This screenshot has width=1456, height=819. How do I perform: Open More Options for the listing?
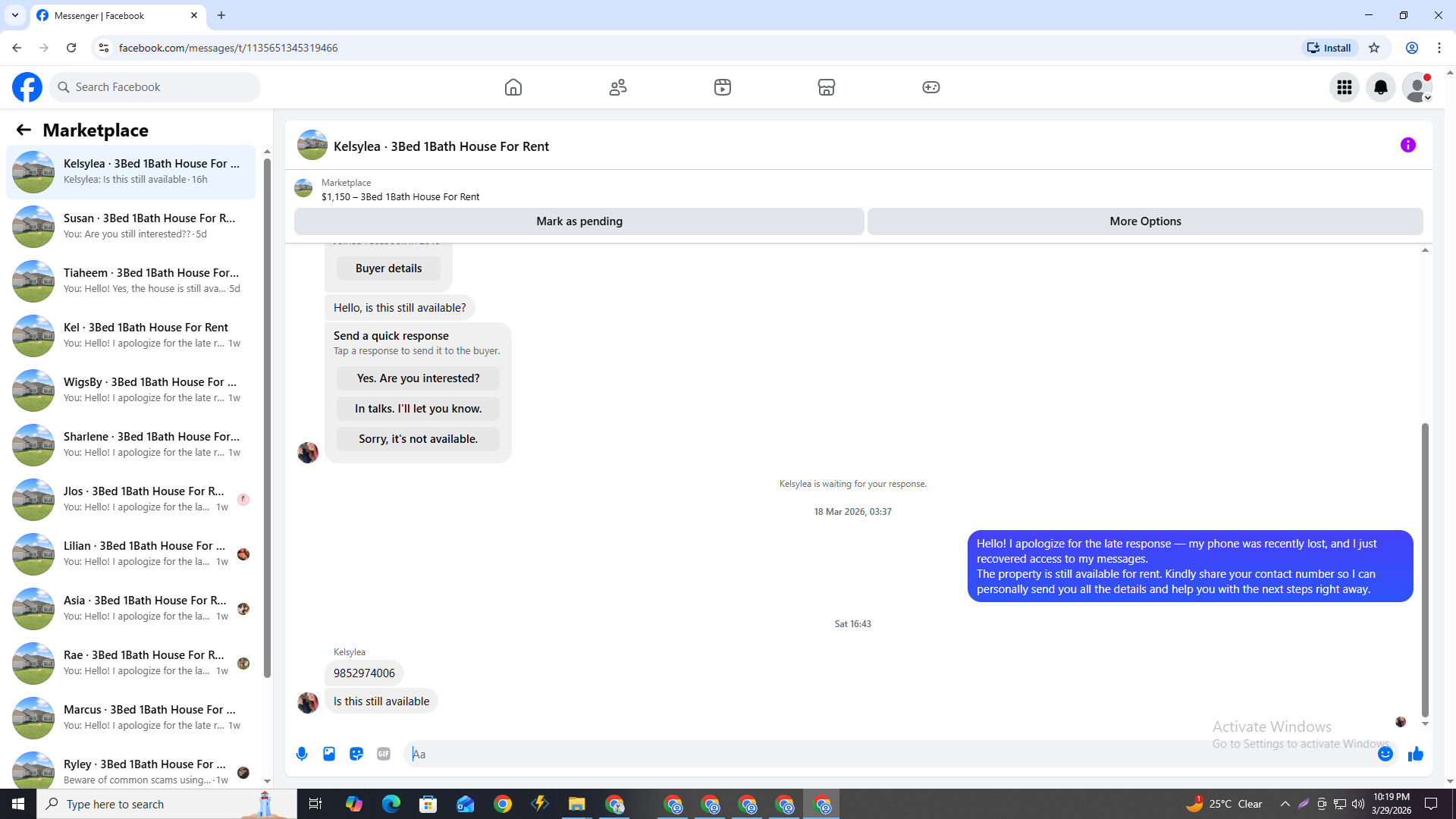point(1145,221)
